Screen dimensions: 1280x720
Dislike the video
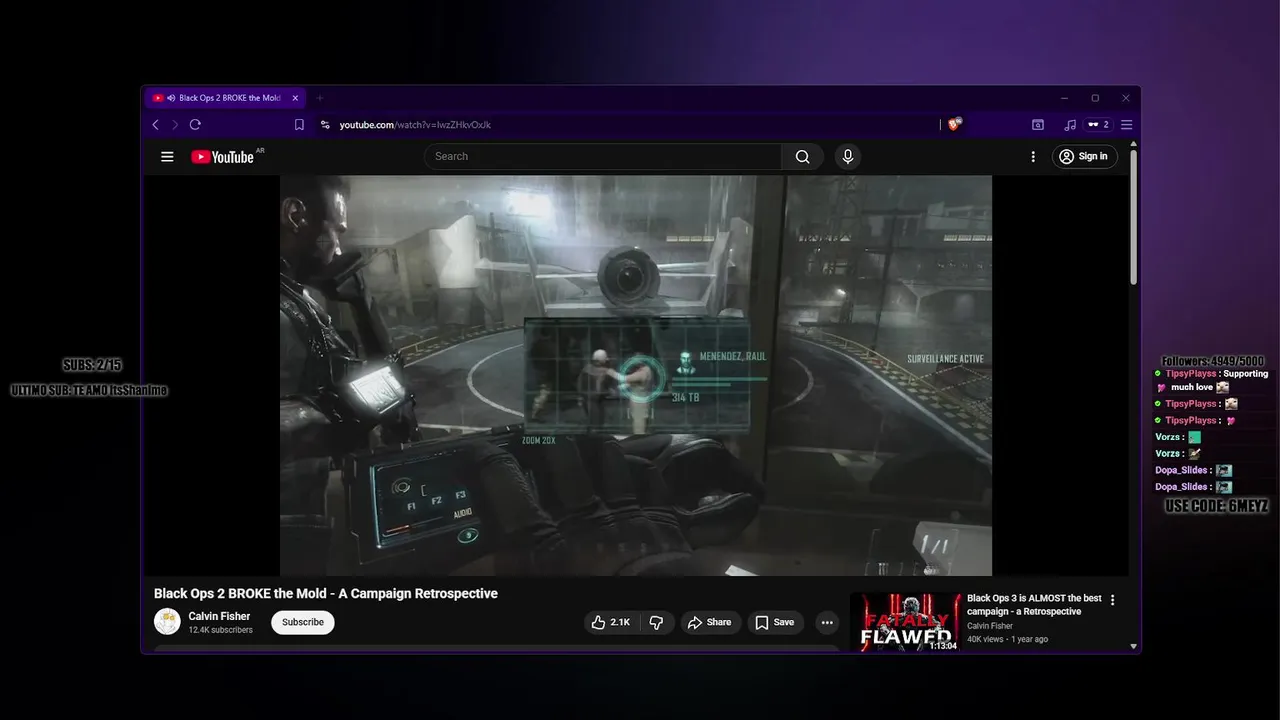pos(656,622)
